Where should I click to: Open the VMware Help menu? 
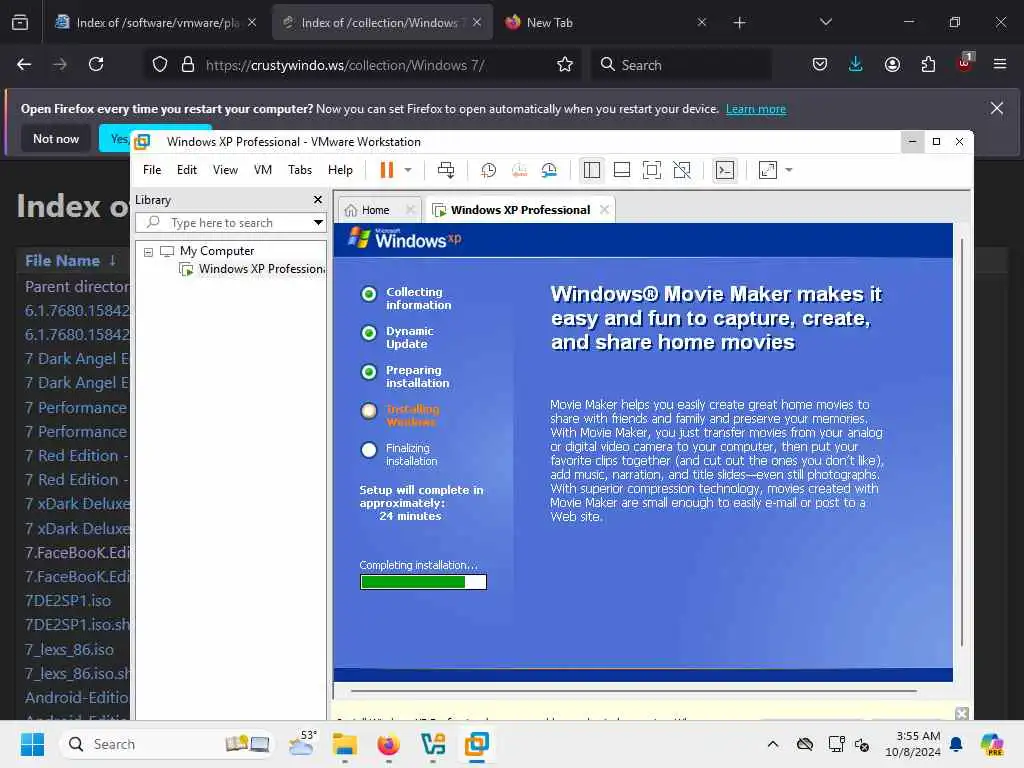click(x=340, y=170)
